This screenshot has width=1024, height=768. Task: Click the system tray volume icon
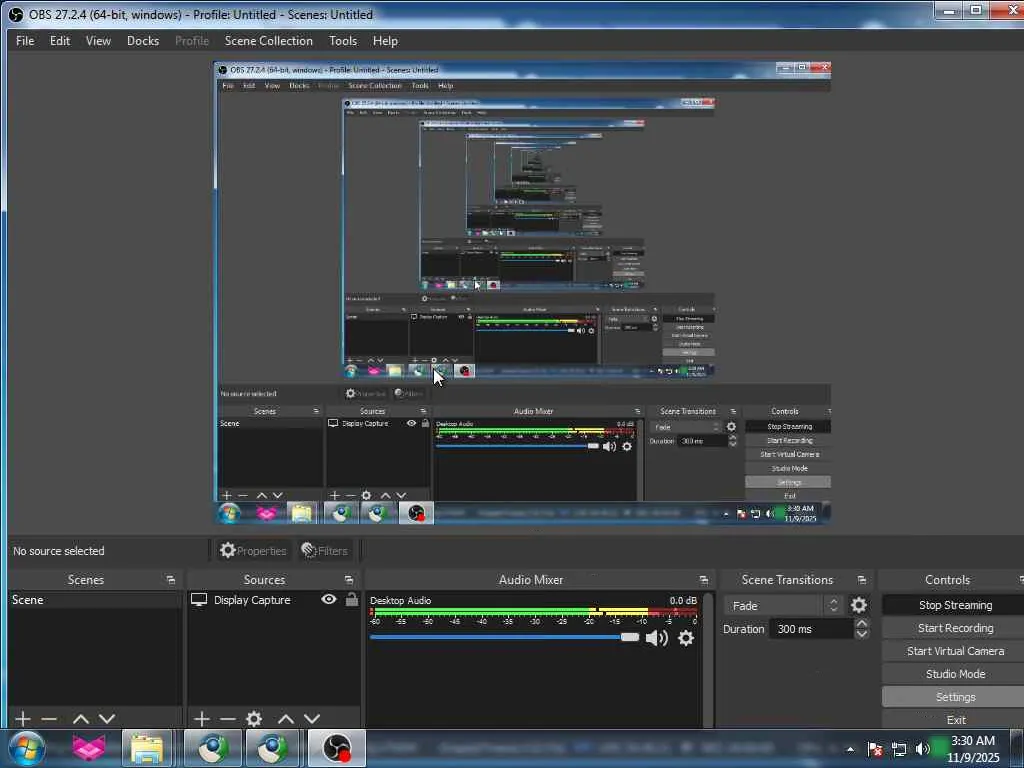[x=922, y=749]
